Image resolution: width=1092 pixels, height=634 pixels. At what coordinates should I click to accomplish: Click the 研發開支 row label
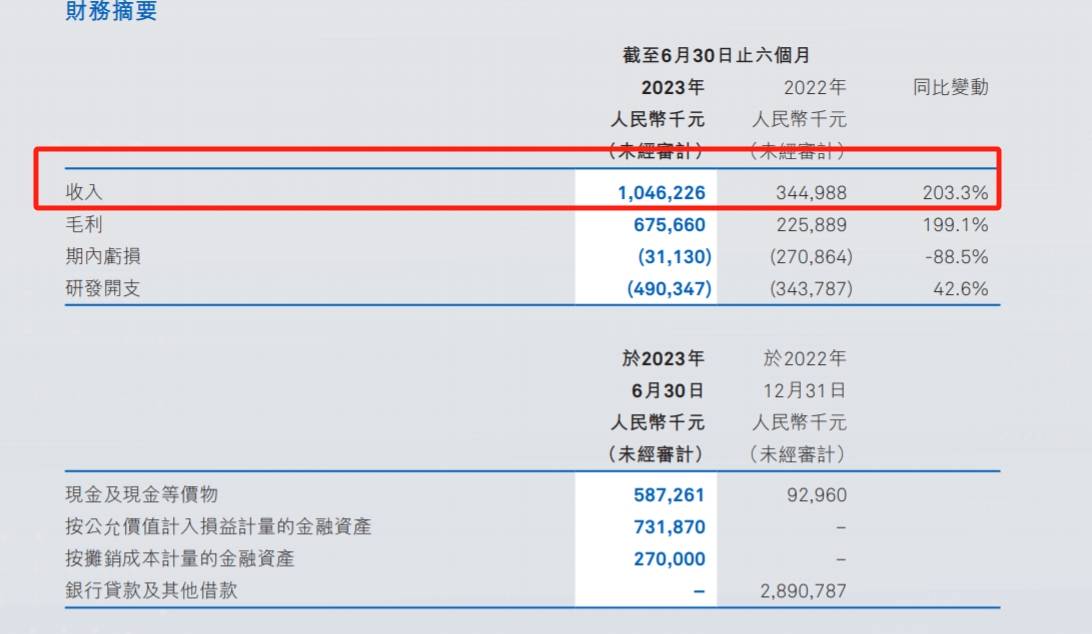click(103, 288)
